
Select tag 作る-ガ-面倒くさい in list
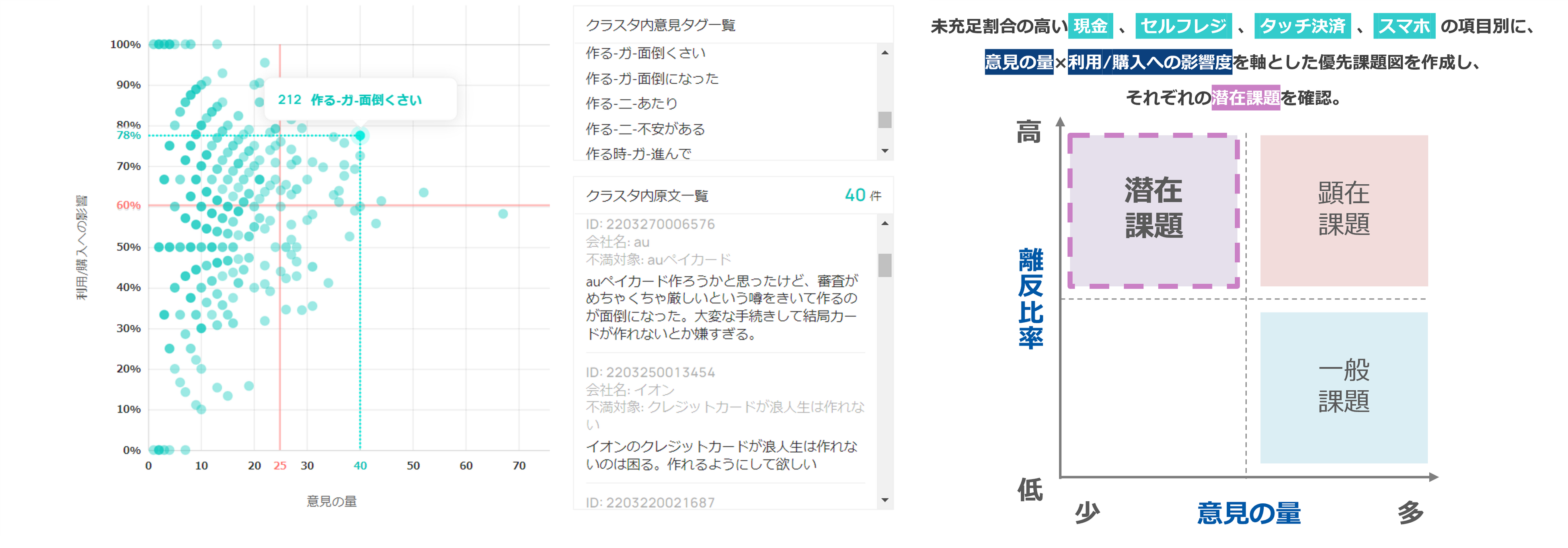[645, 53]
